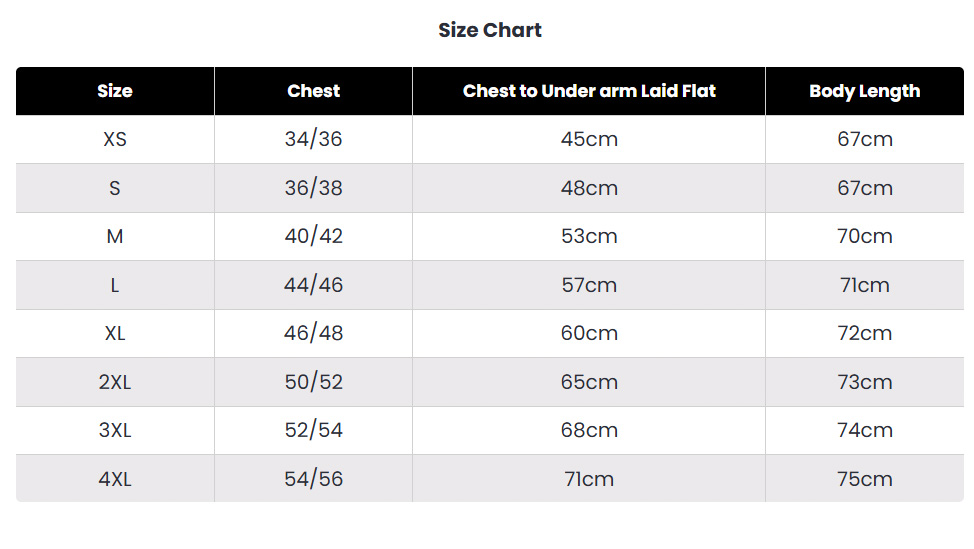Select the 2XL size cell
Image resolution: width=974 pixels, height=549 pixels.
[115, 382]
